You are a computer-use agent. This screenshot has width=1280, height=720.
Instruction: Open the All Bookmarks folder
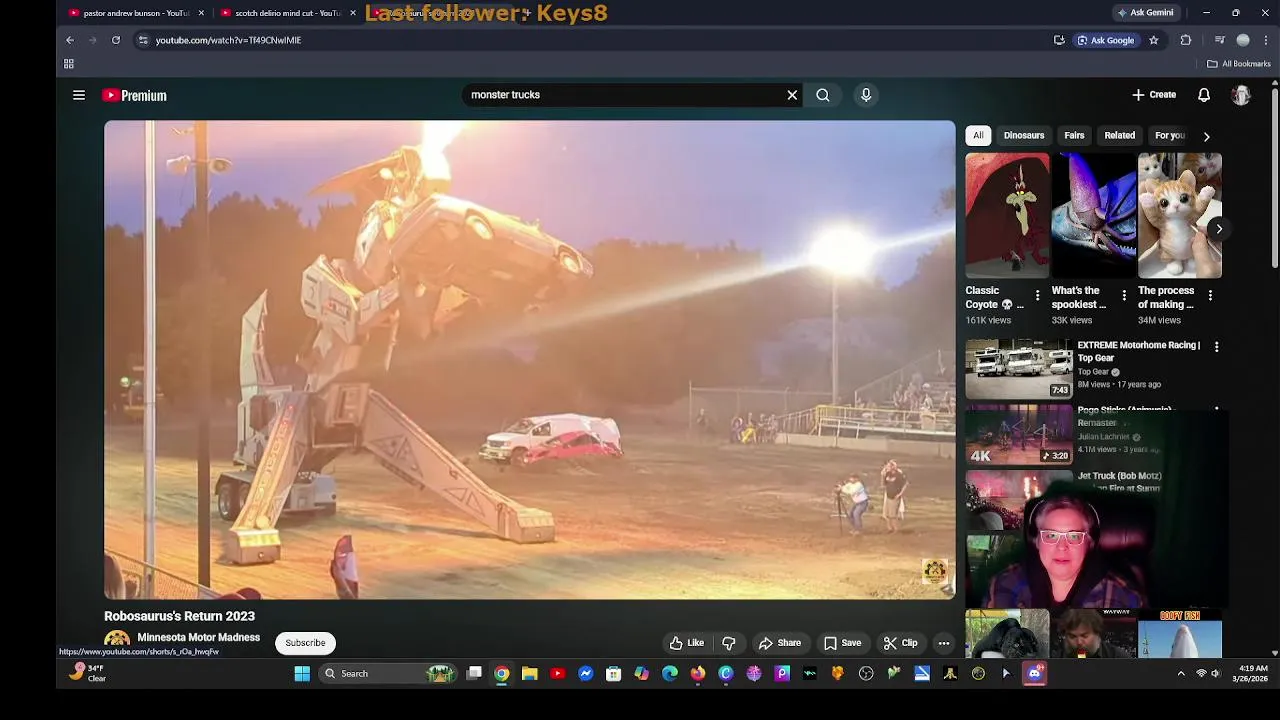1239,64
